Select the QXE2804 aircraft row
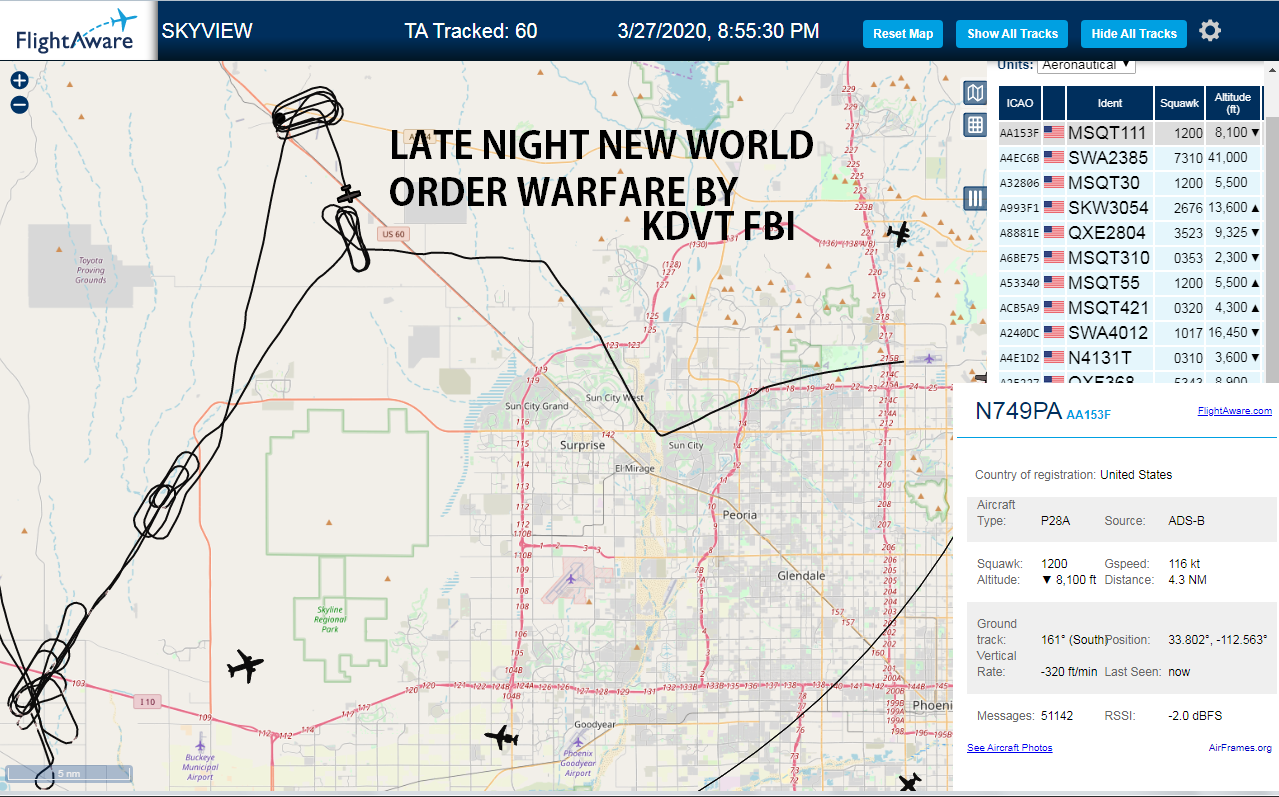This screenshot has width=1279, height=797. pos(1129,233)
